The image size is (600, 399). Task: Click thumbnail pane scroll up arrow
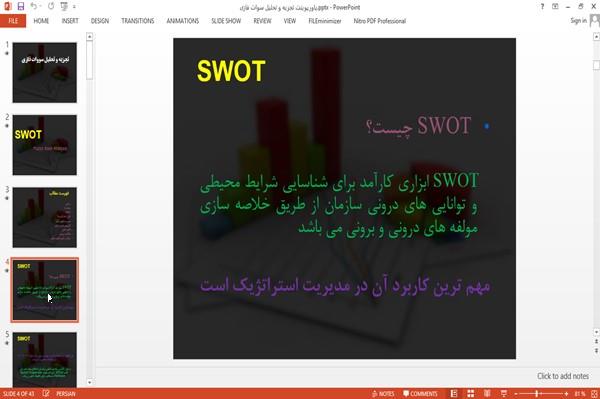(x=90, y=37)
